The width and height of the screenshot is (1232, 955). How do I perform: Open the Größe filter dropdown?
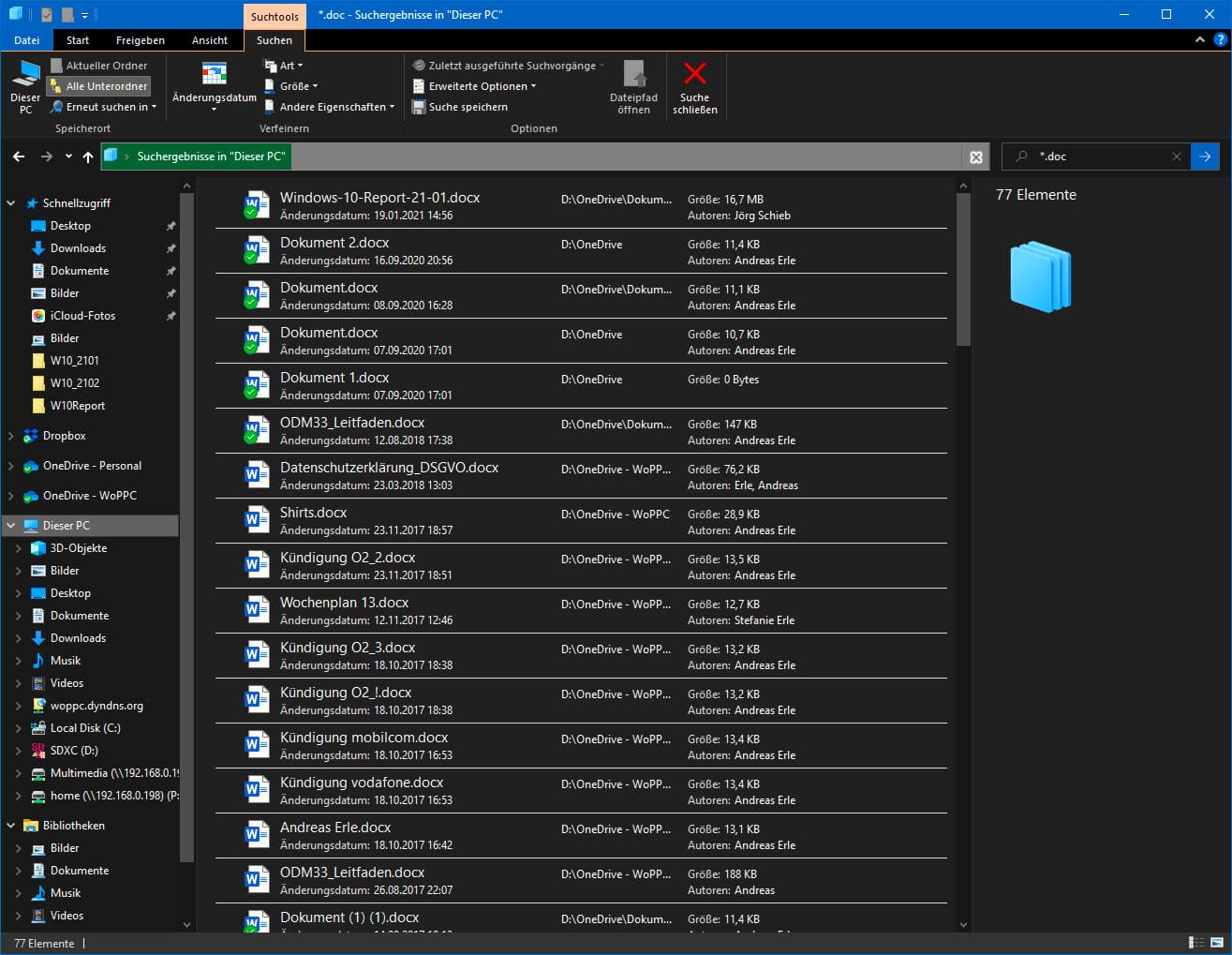coord(292,86)
